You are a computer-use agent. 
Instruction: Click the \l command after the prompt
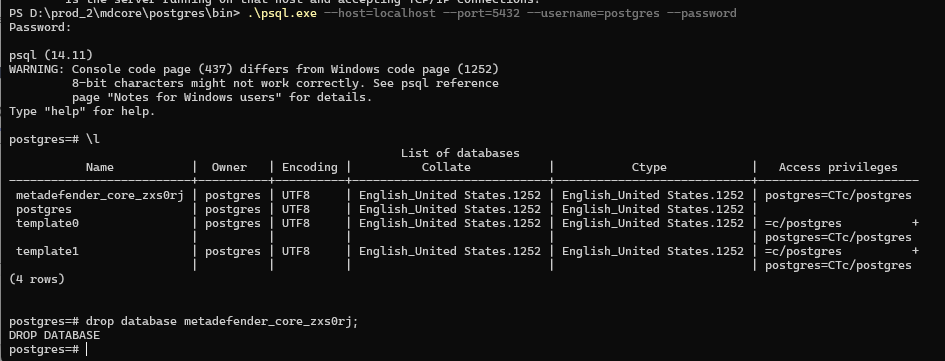click(93, 139)
